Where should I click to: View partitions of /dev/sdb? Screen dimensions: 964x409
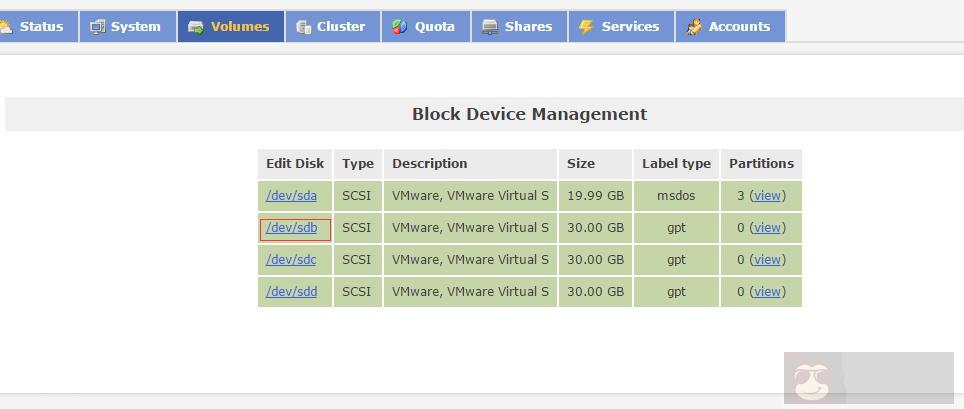click(x=767, y=228)
